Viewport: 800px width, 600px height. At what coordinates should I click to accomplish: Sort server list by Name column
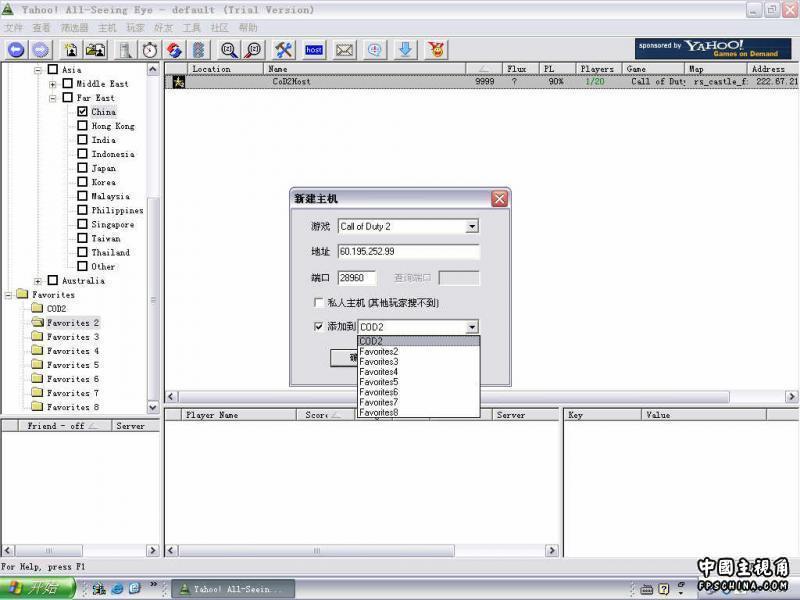[364, 68]
